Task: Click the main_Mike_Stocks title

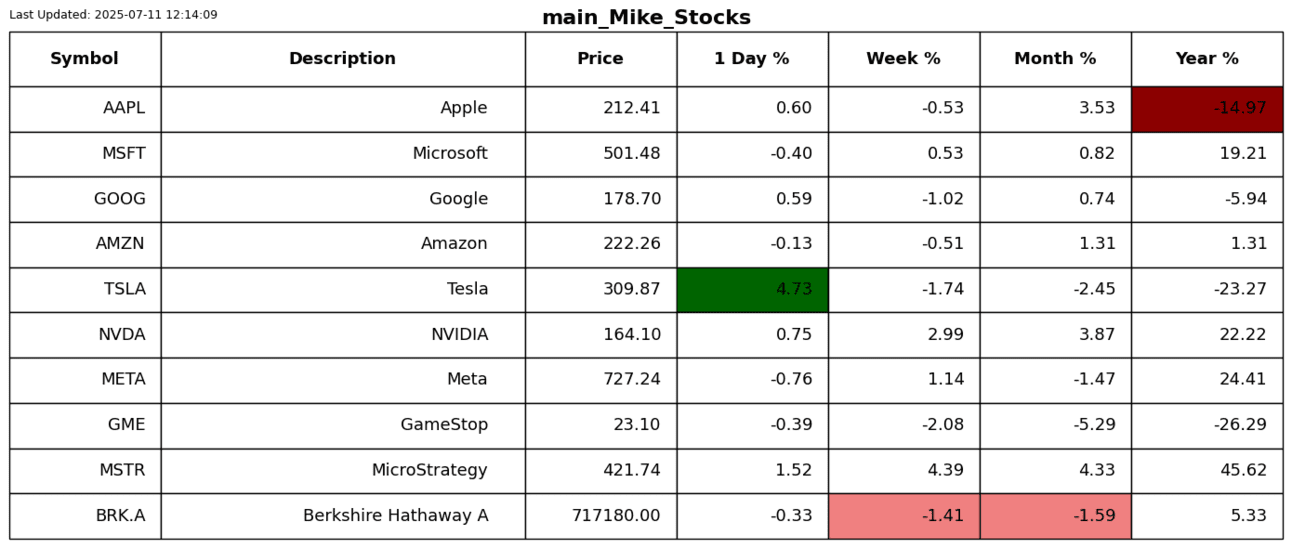Action: [x=646, y=18]
